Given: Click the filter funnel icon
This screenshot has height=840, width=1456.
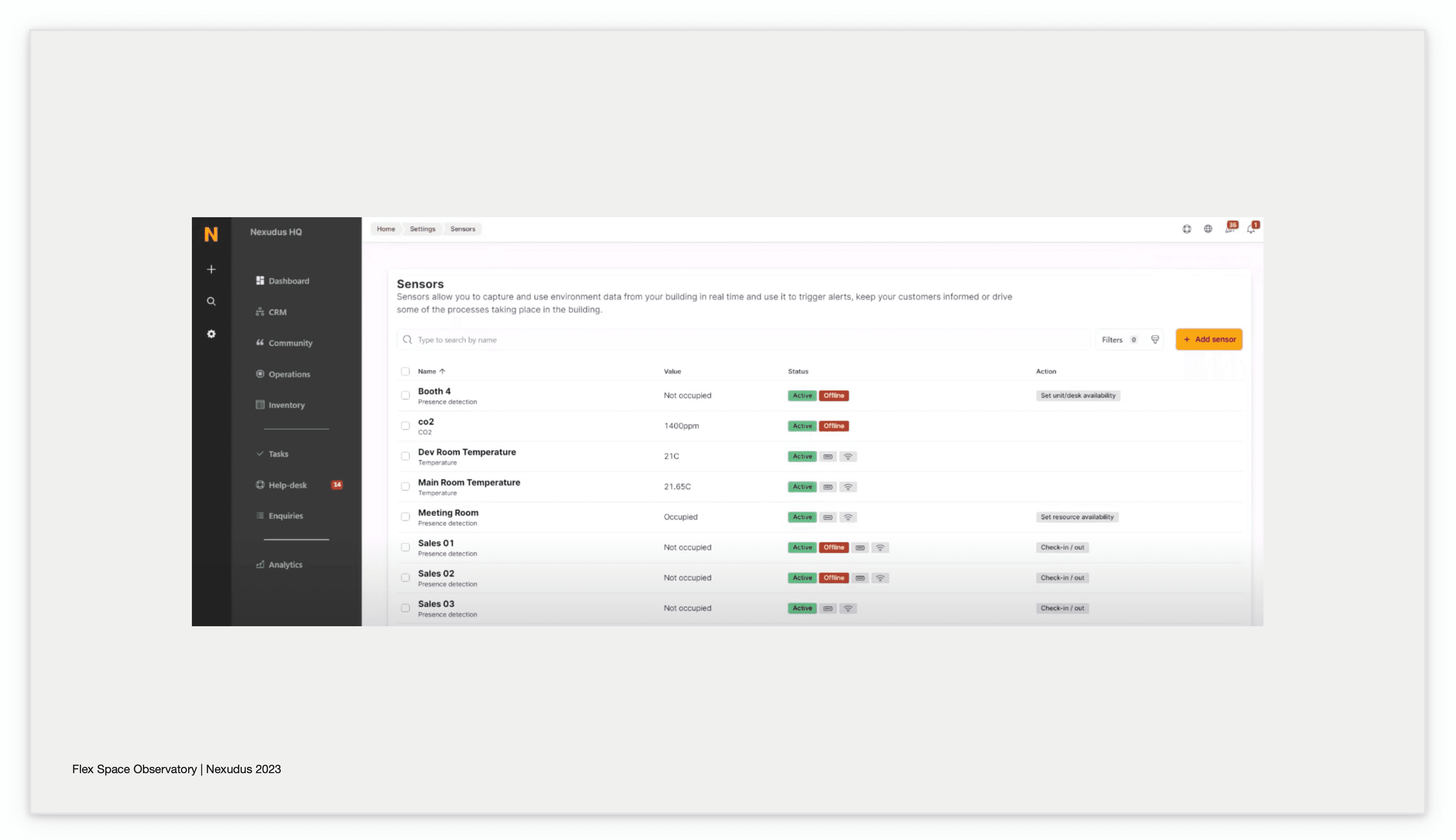Looking at the screenshot, I should coord(1155,340).
